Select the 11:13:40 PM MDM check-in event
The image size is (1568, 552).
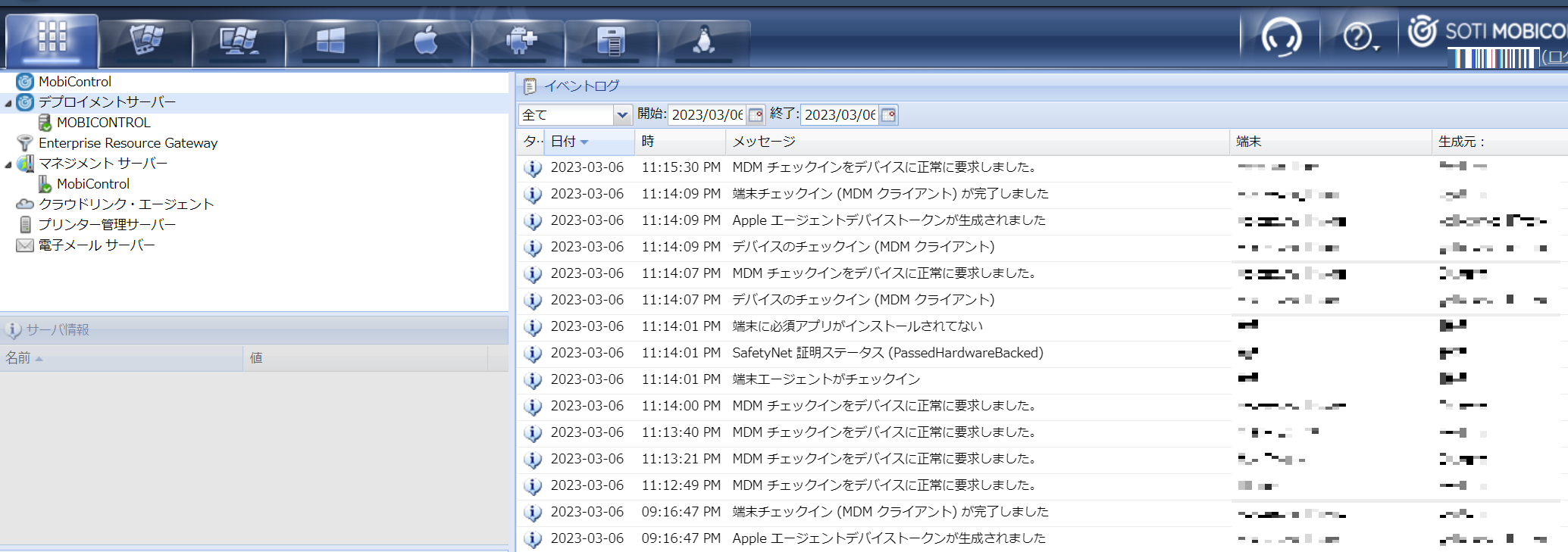[x=1042, y=432]
